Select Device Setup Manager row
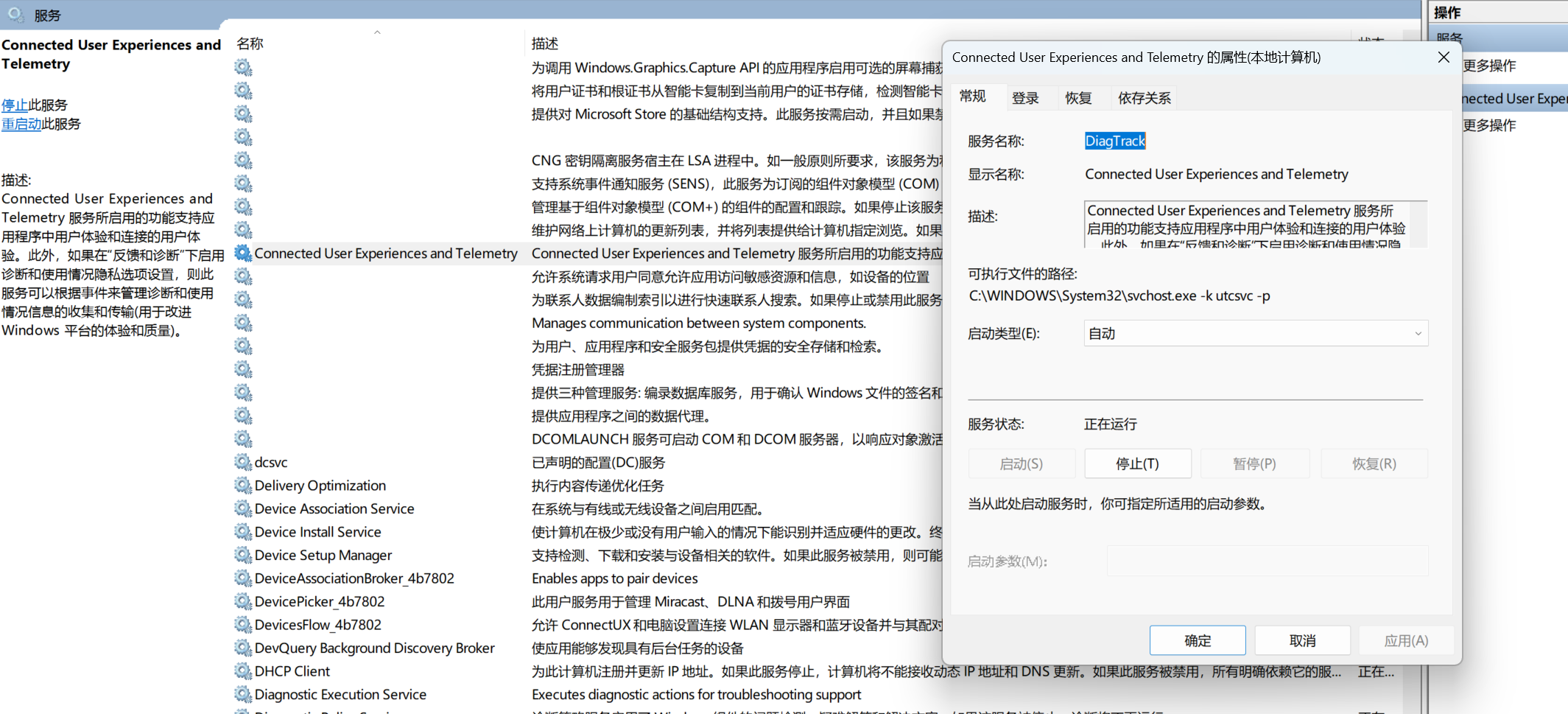Screen dimensions: 1568x714 [323, 555]
